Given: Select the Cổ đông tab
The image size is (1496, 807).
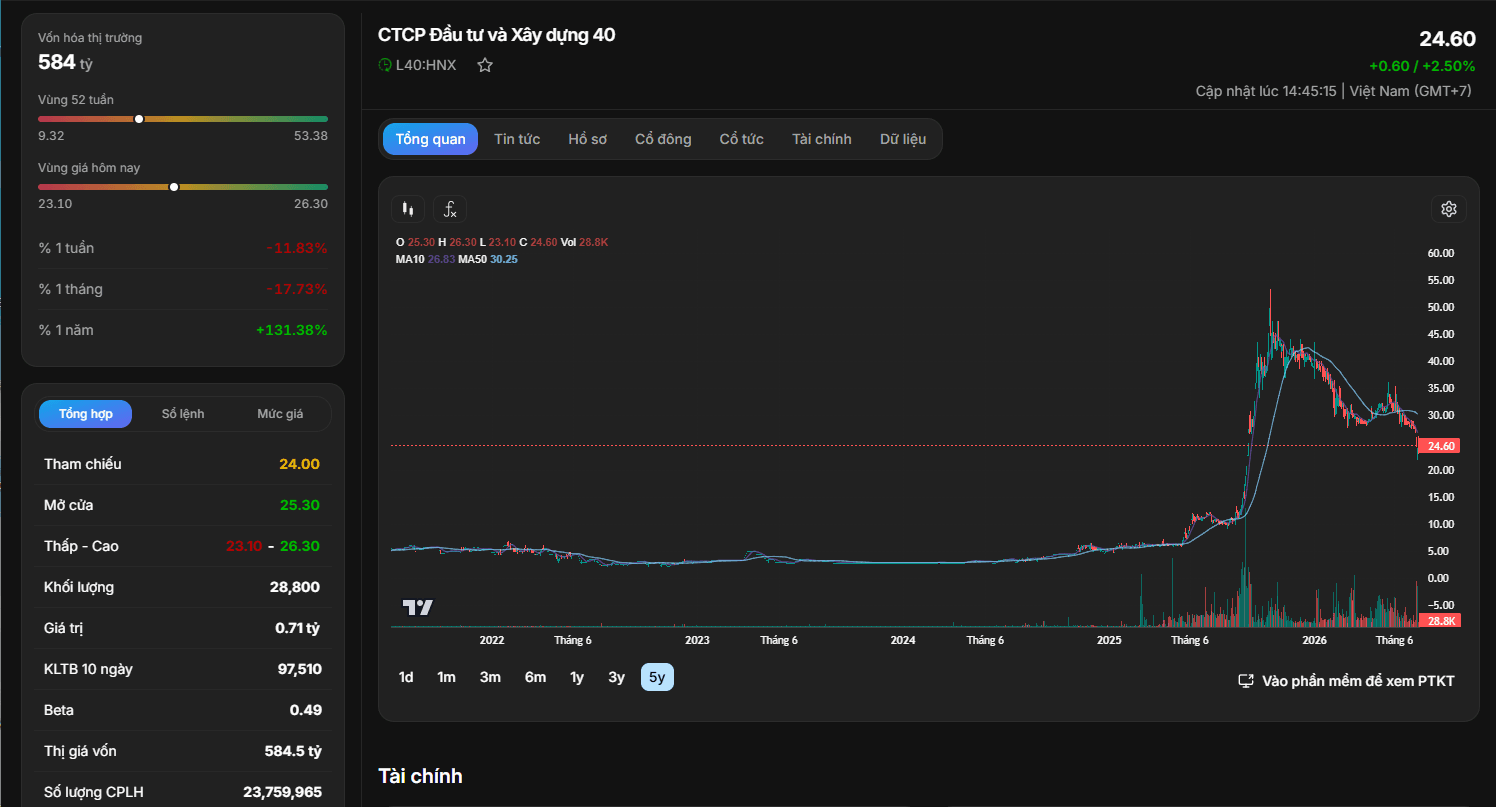Looking at the screenshot, I should pyautogui.click(x=663, y=139).
